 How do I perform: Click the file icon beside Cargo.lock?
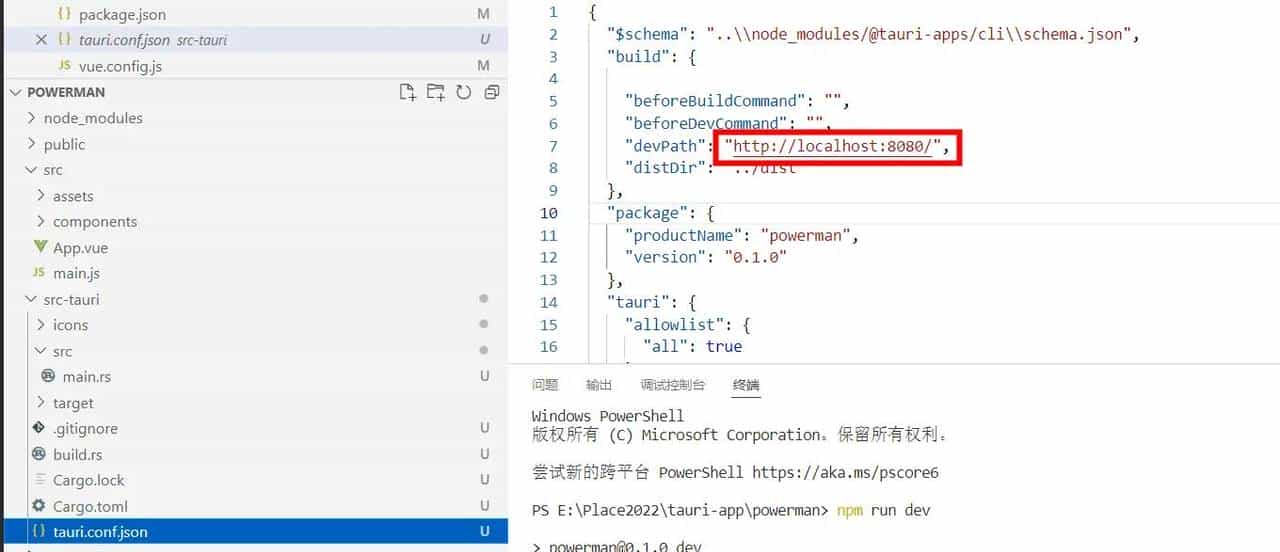[39, 480]
